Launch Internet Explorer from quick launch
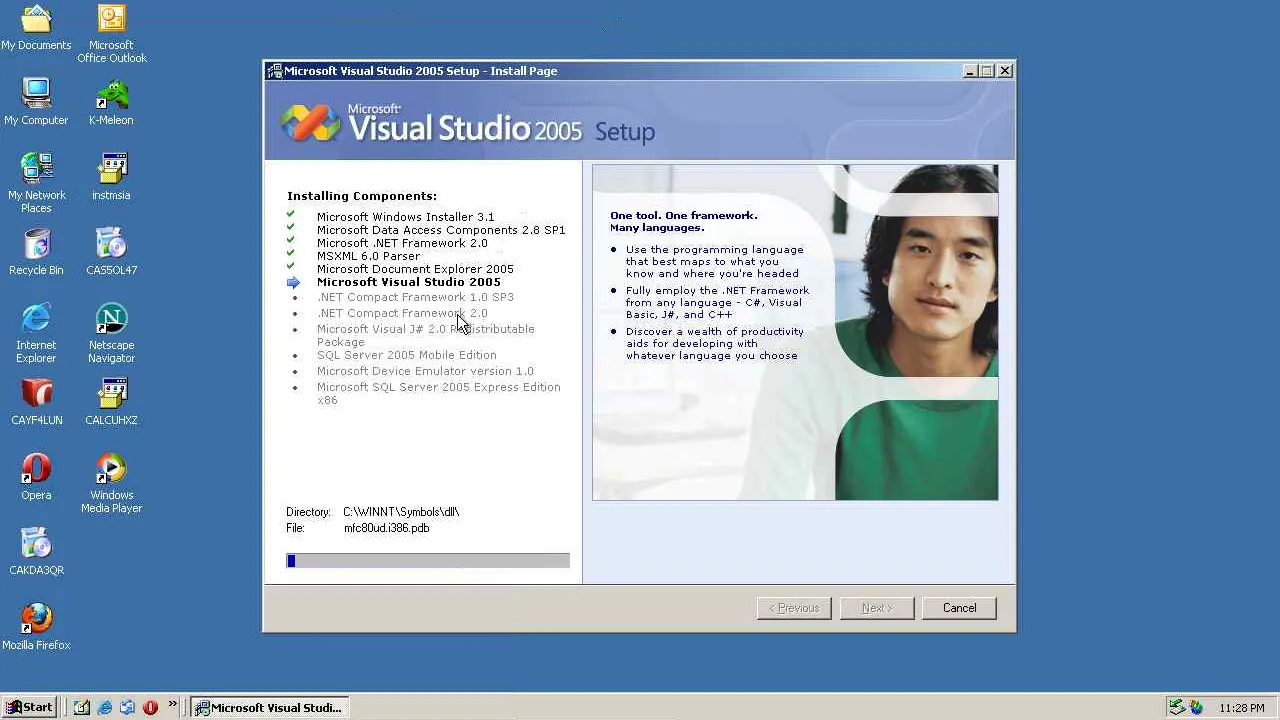1280x720 pixels. (105, 707)
